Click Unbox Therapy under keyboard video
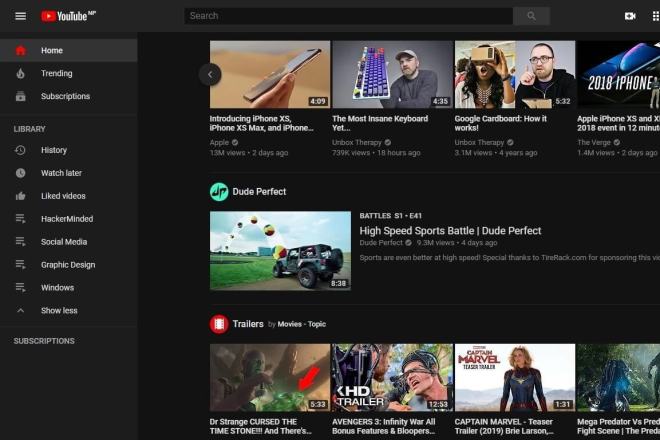Image resolution: width=660 pixels, height=440 pixels. pyautogui.click(x=357, y=143)
